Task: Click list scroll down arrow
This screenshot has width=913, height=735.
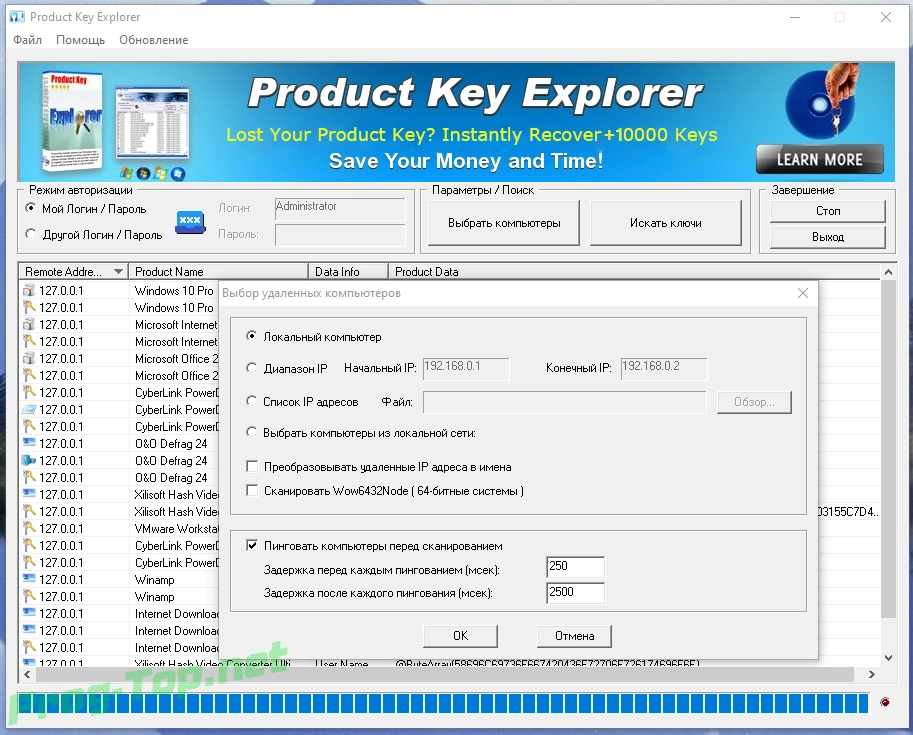Action: (x=888, y=658)
